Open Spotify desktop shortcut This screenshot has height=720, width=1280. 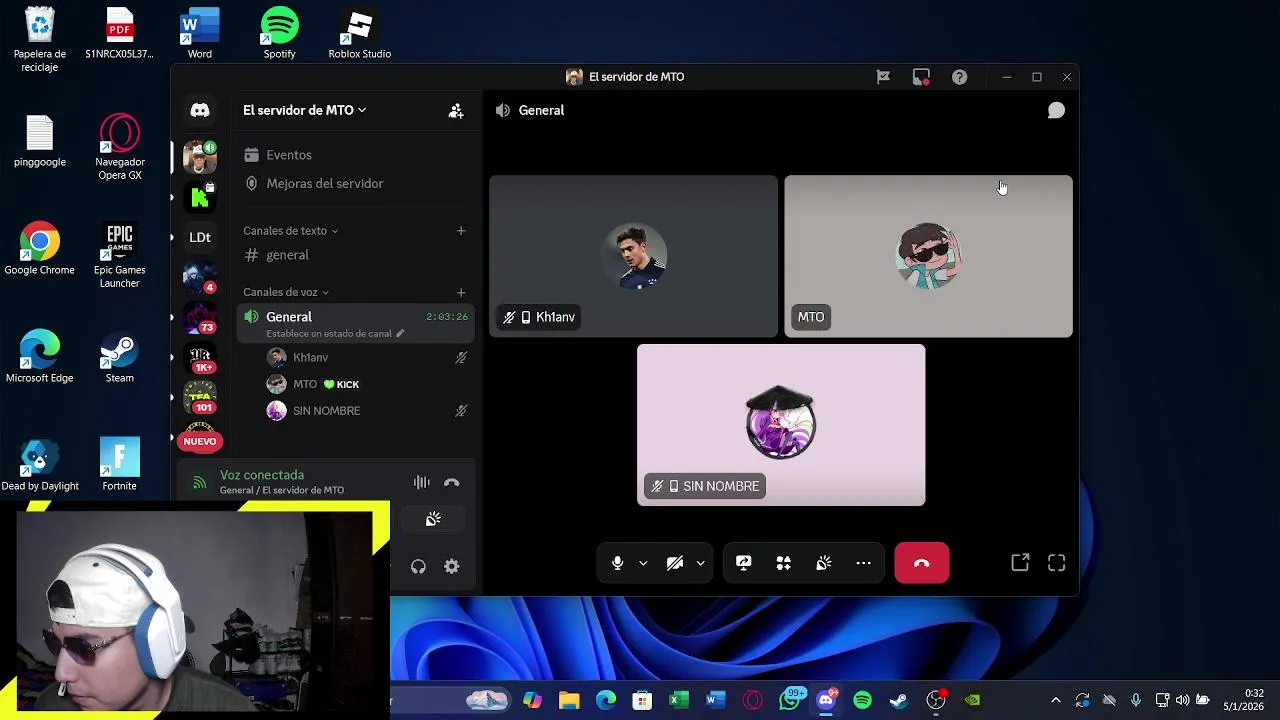point(280,34)
